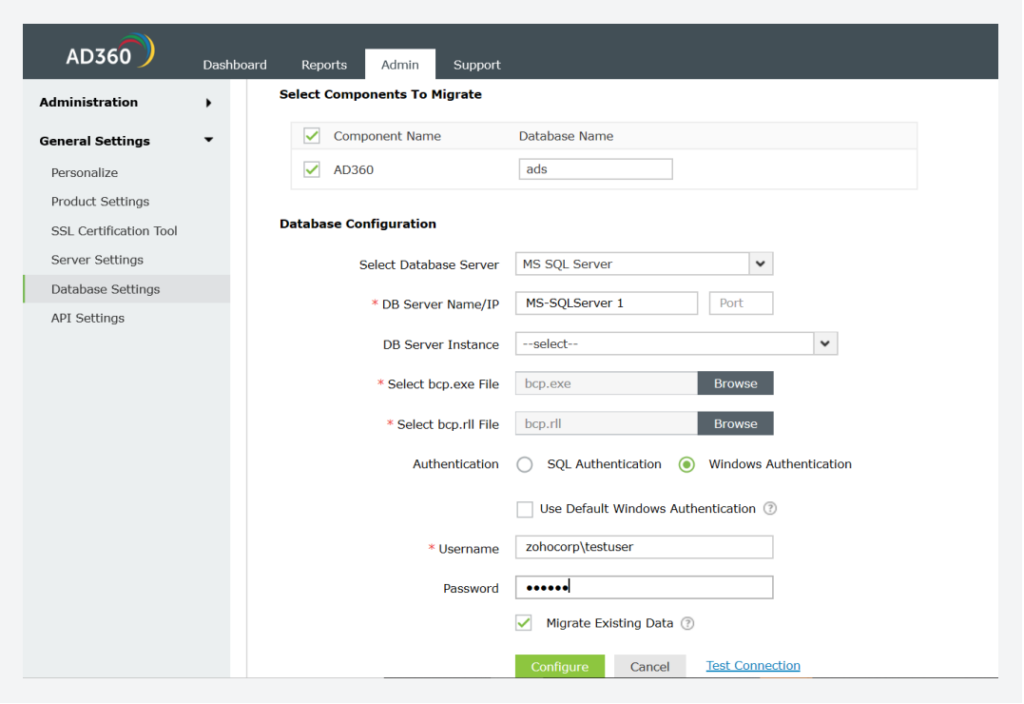Click the Database Name field containing ads
1024x704 pixels.
tap(596, 169)
